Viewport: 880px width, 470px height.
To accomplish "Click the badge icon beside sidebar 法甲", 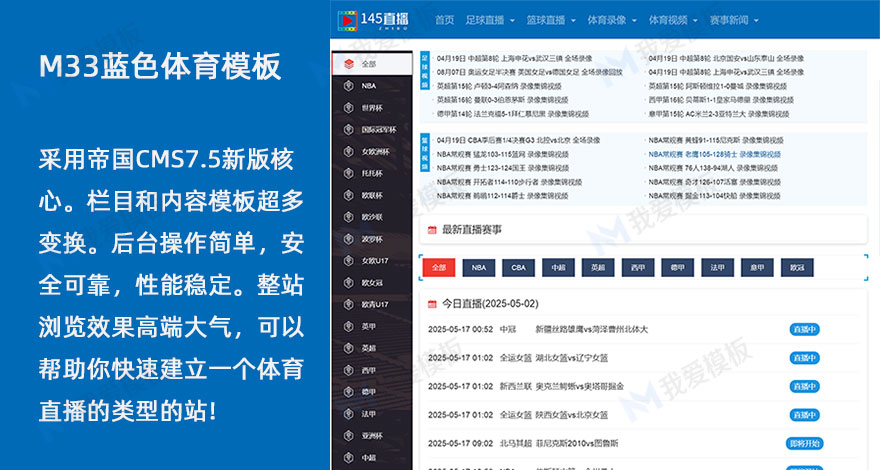I will 349,413.
